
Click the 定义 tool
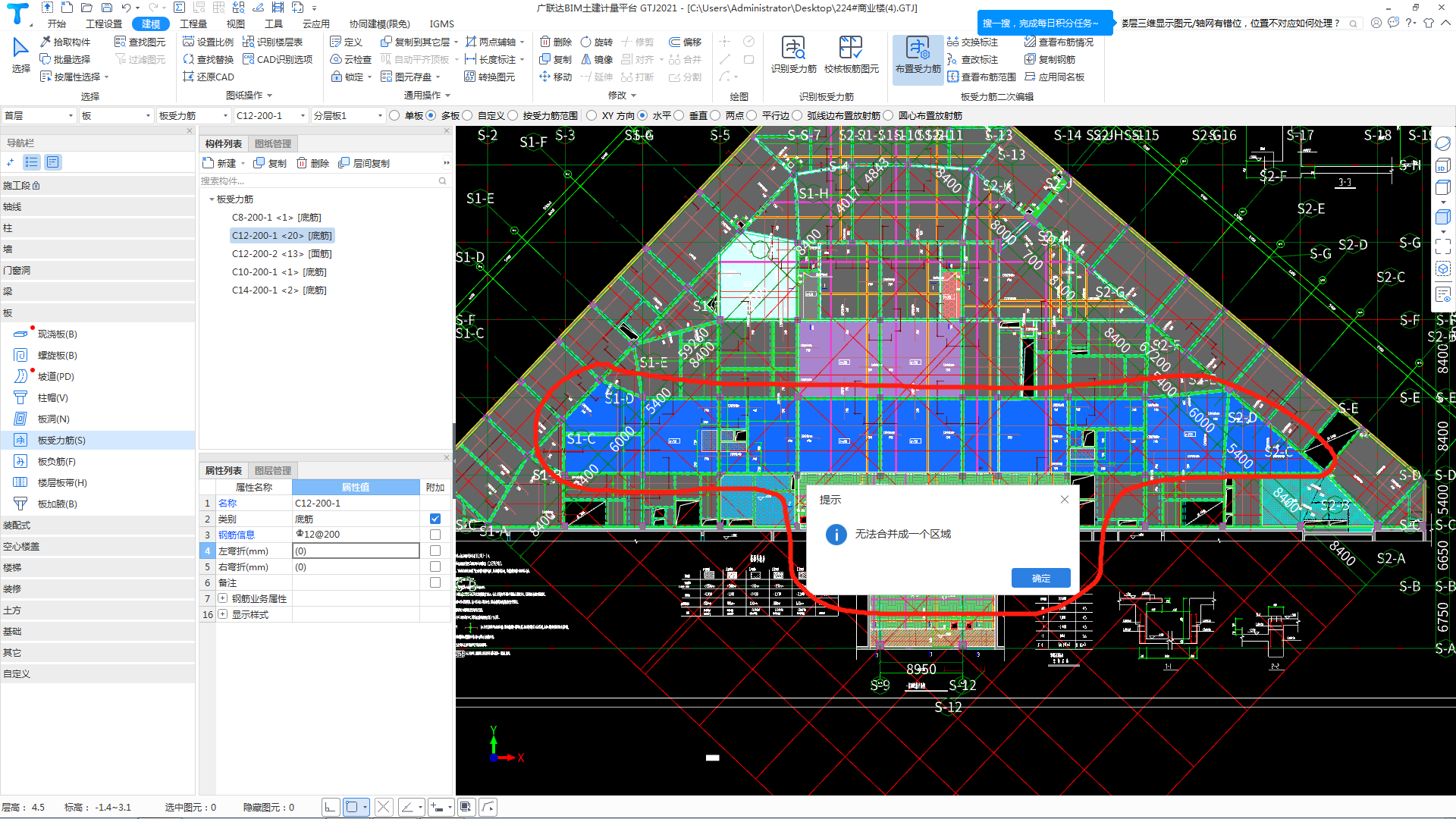[346, 42]
